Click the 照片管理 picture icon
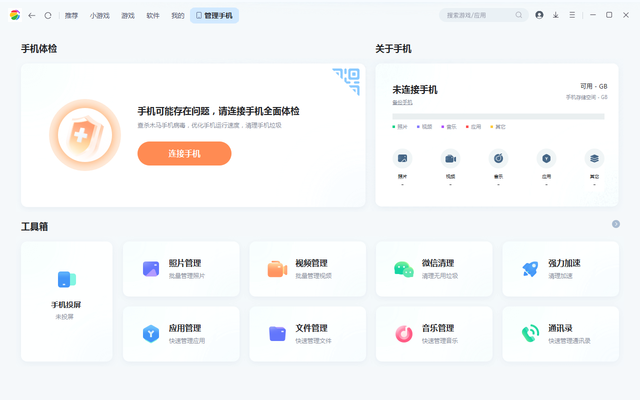Image resolution: width=640 pixels, height=400 pixels. pyautogui.click(x=151, y=269)
